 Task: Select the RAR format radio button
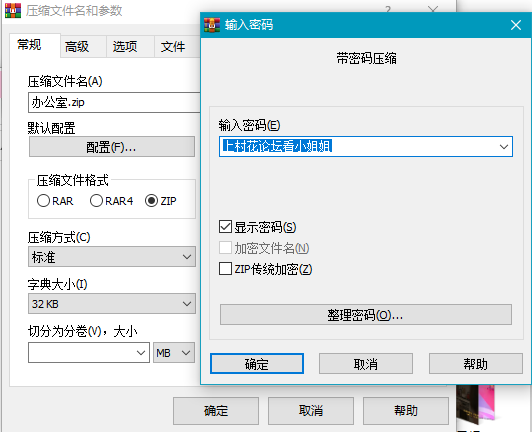43,201
